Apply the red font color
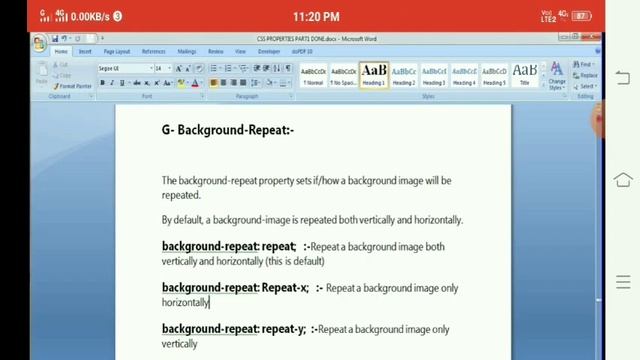Image resolution: width=640 pixels, height=360 pixels. click(195, 83)
